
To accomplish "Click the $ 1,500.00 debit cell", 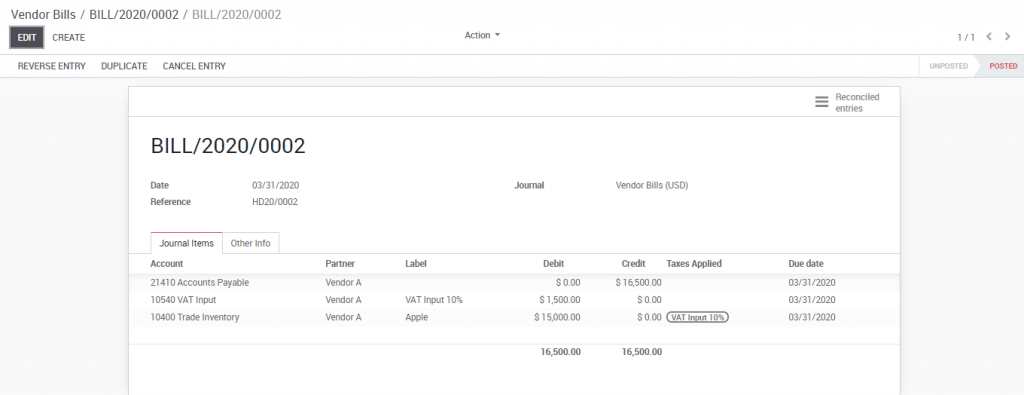I will (x=560, y=300).
